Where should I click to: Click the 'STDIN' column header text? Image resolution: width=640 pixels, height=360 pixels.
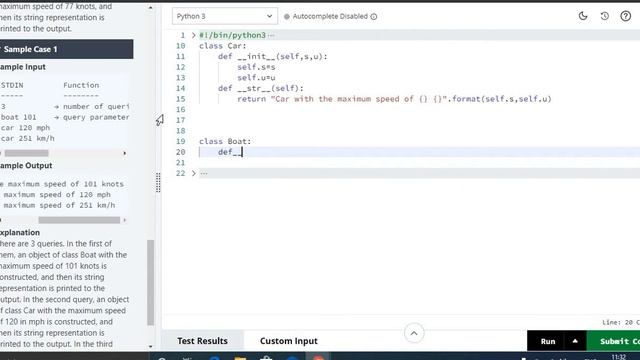12,85
